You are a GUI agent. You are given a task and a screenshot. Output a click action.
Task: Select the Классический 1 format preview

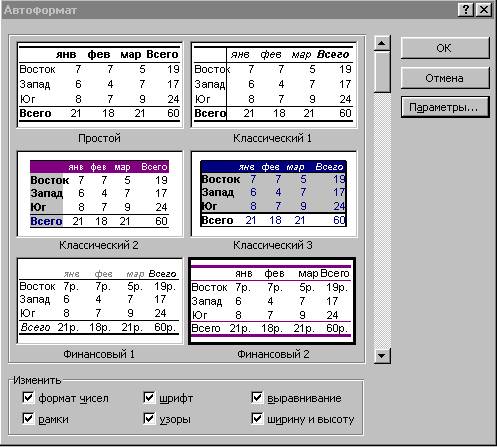click(x=274, y=85)
